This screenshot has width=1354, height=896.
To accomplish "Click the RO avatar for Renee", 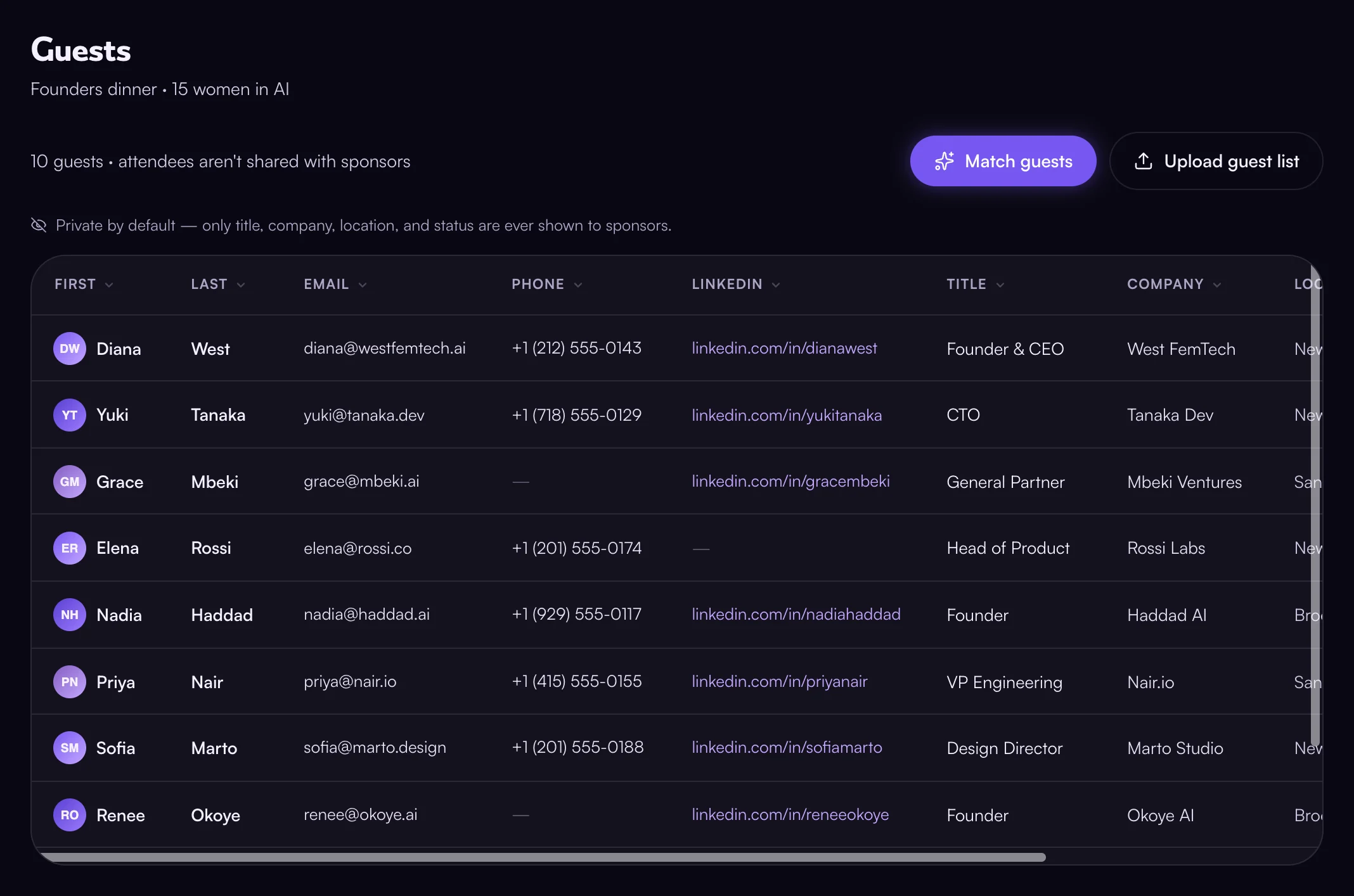I will point(70,815).
